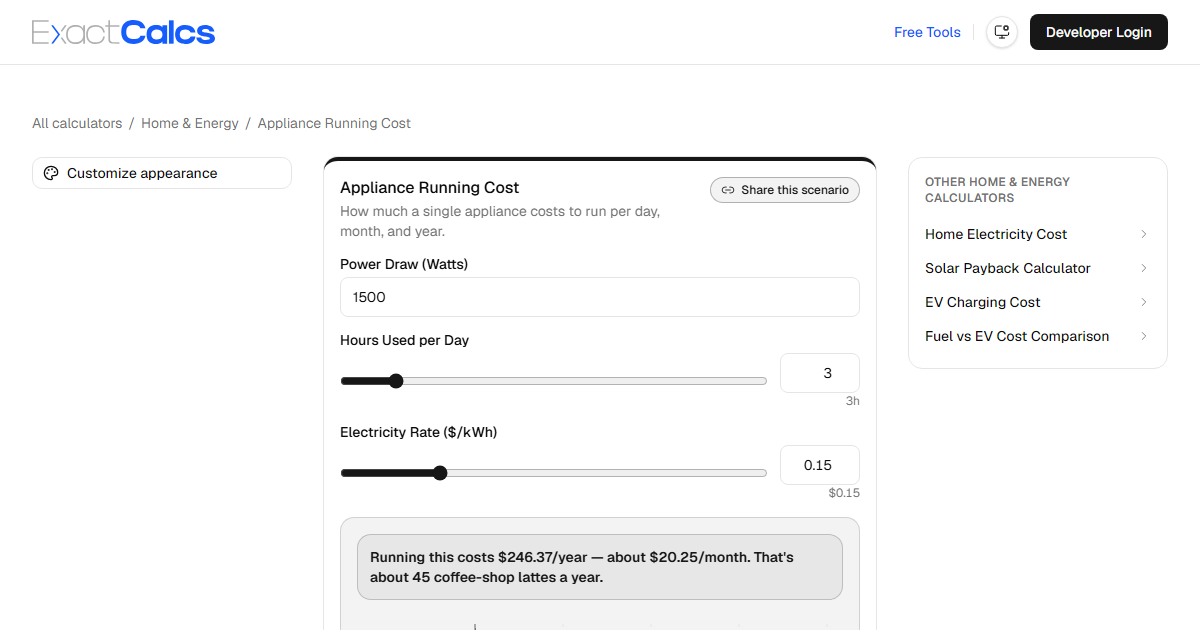Screen dimensions: 1200x630
Task: Click the '3h' value under hours box
Action: [x=852, y=401]
